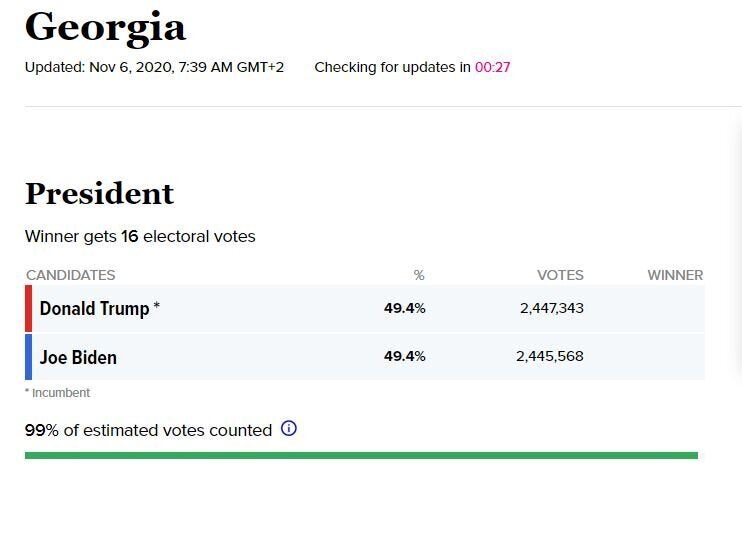This screenshot has width=742, height=548.
Task: Click Biden's 2,445,568 vote count
Action: coord(550,356)
